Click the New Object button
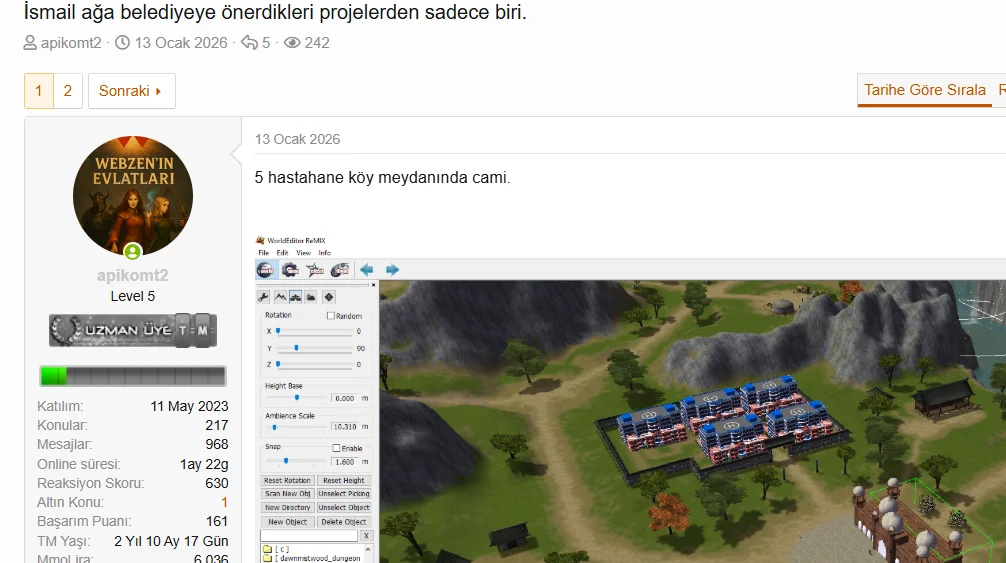1006x563 pixels. (x=287, y=522)
